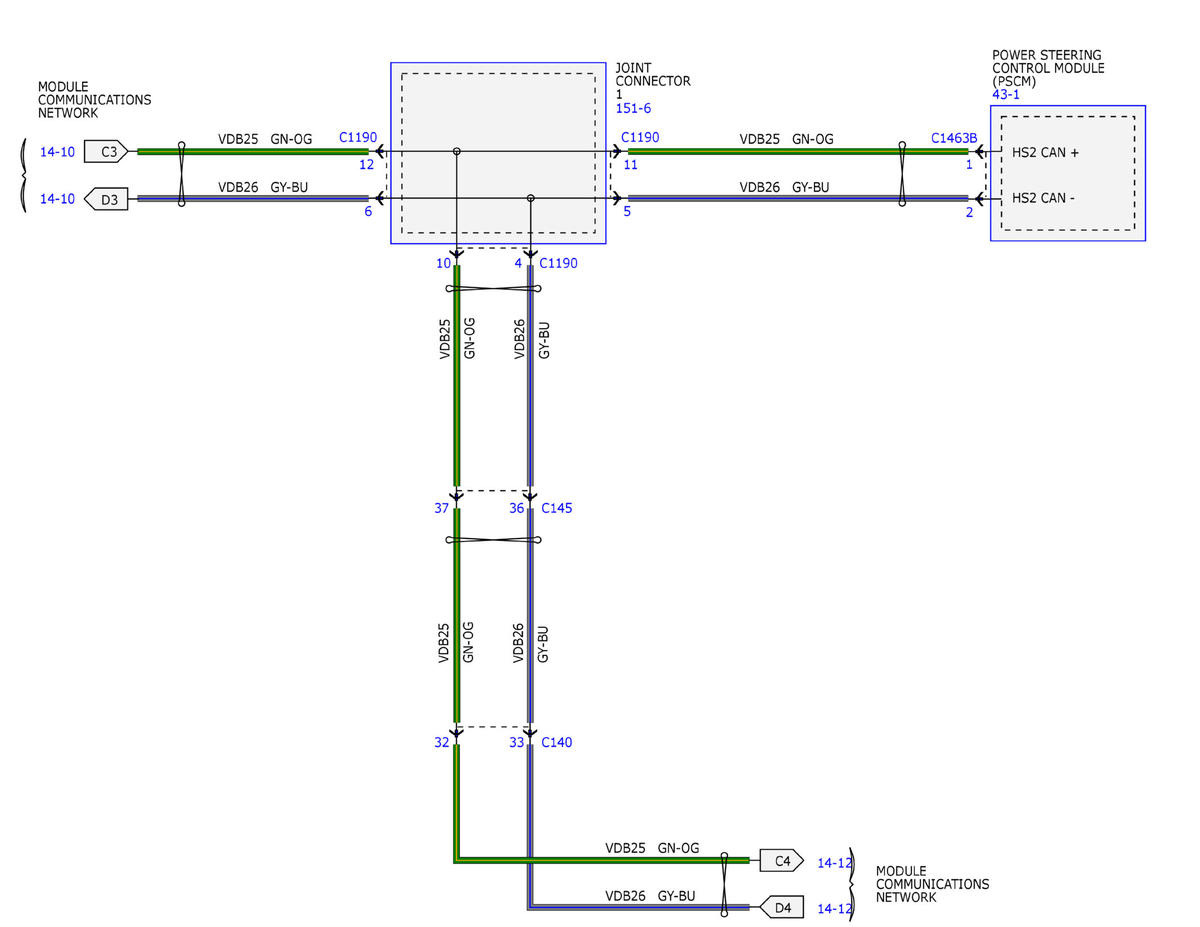Click the D3 off-page connector symbol
Viewport: 1200px width, 927px height.
point(106,199)
